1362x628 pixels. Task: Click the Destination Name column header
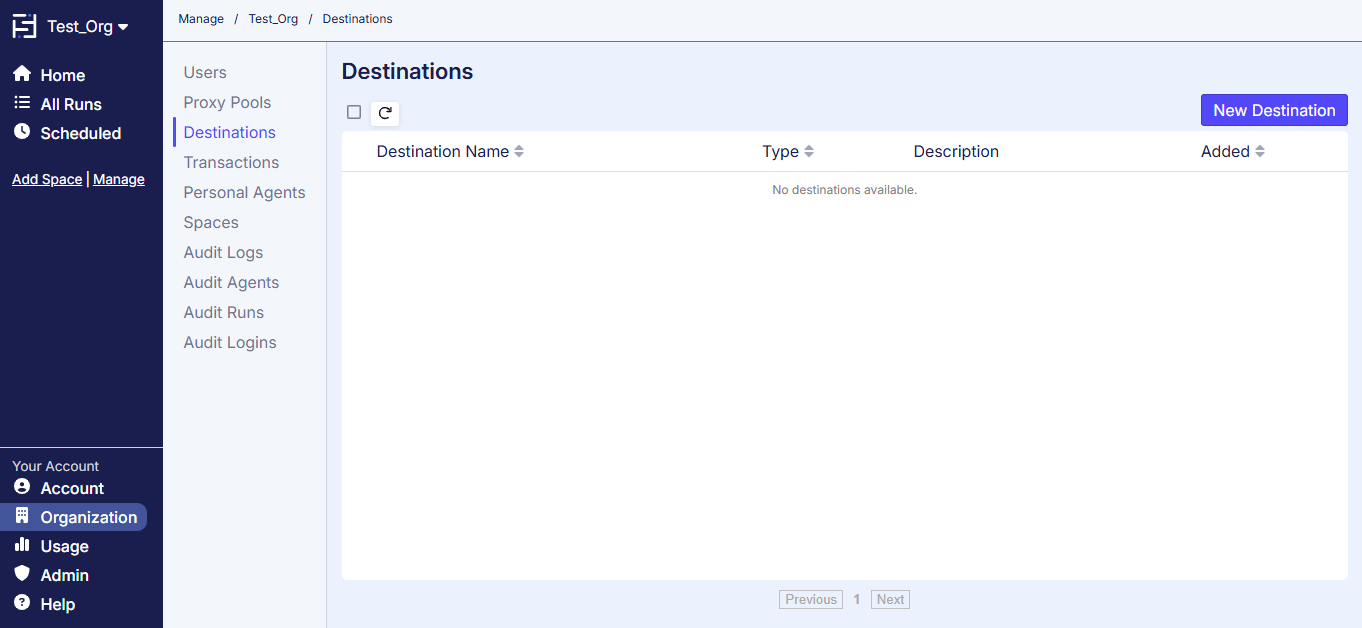[443, 152]
